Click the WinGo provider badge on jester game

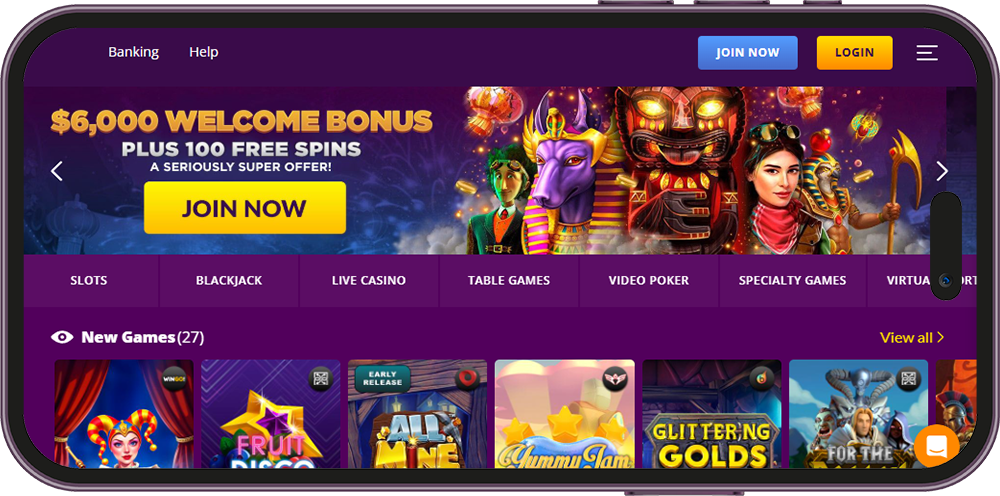click(x=174, y=379)
